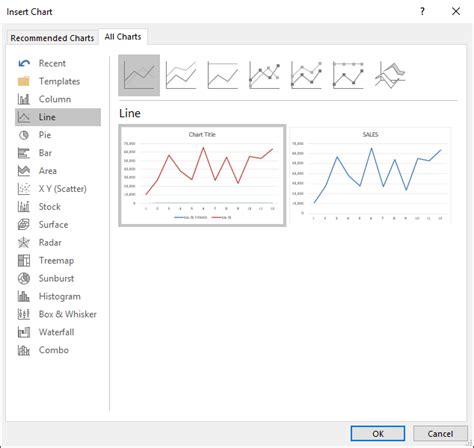Viewport: 474px width, 448px height.
Task: Choose the 'SALES' chart preview thumbnail
Action: (x=370, y=176)
